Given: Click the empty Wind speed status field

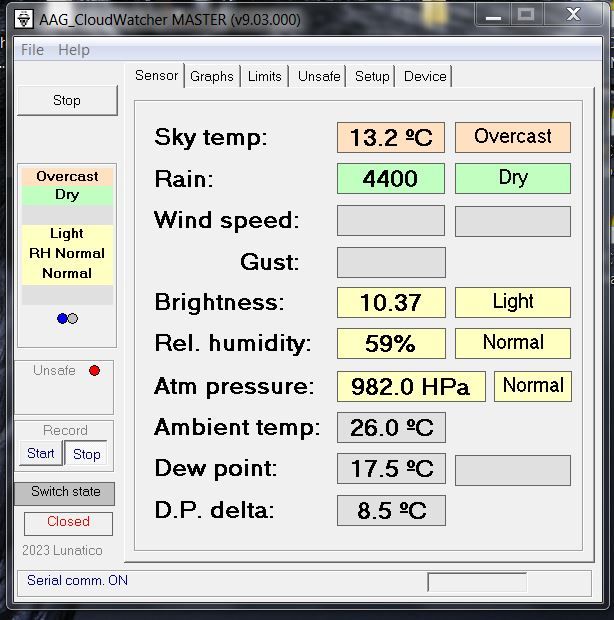Looking at the screenshot, I should coord(513,221).
